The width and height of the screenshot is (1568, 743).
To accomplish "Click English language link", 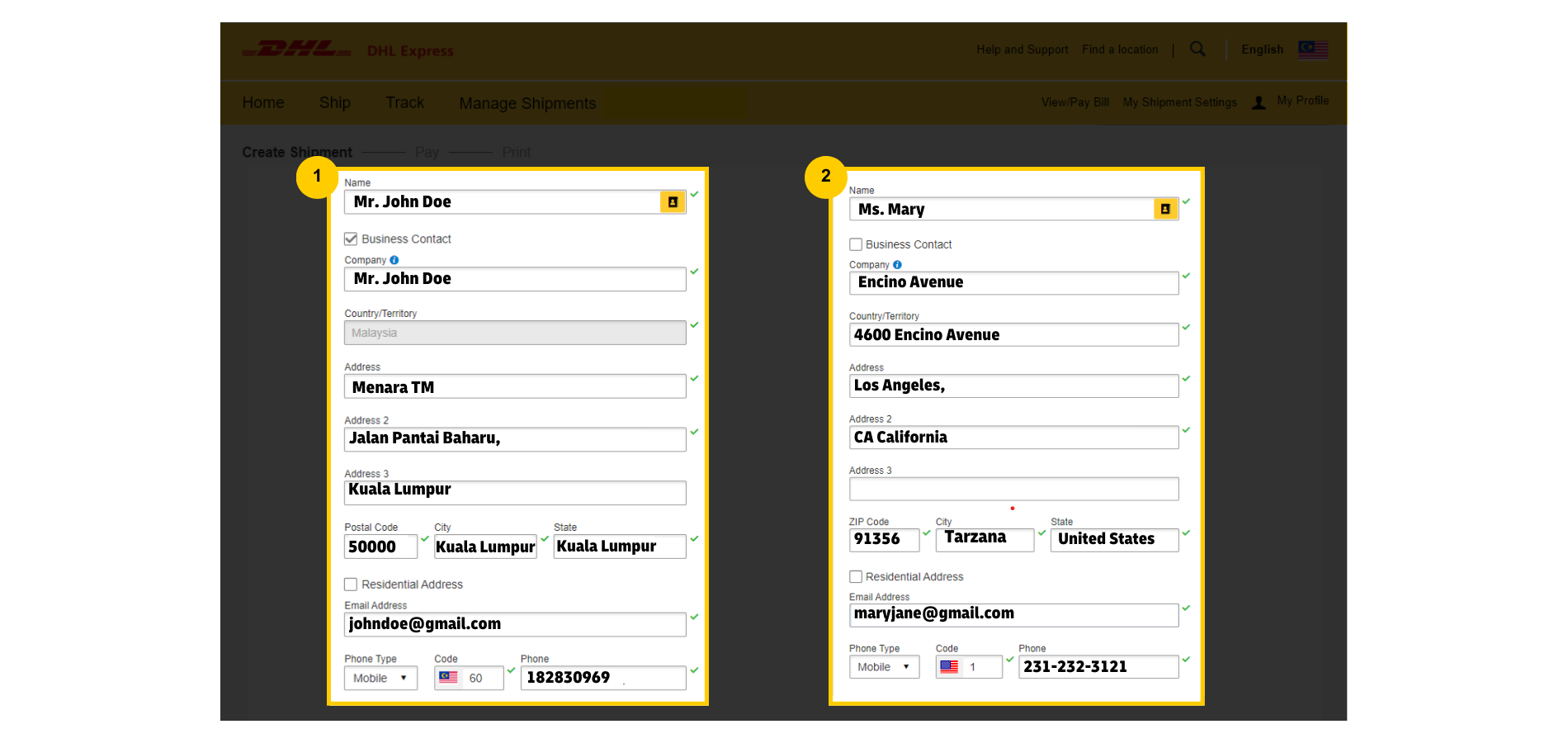I will point(1263,50).
